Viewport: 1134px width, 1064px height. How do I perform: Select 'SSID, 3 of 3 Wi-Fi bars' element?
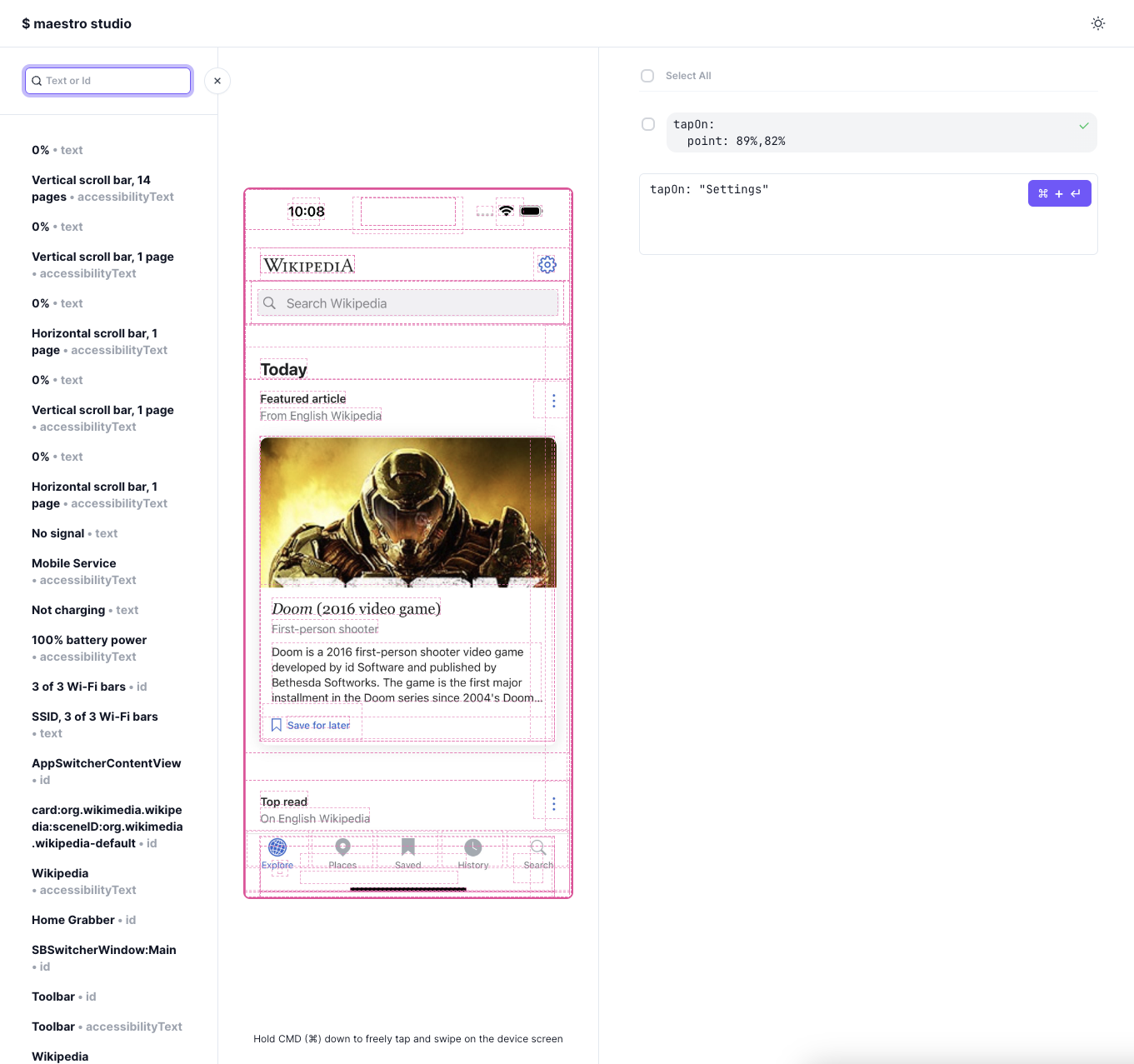pyautogui.click(x=95, y=725)
